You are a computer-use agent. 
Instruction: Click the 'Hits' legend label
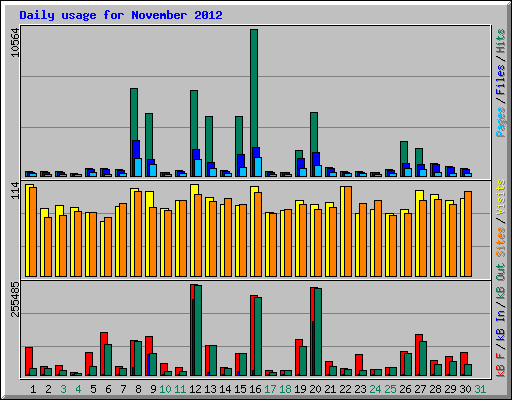(500, 41)
